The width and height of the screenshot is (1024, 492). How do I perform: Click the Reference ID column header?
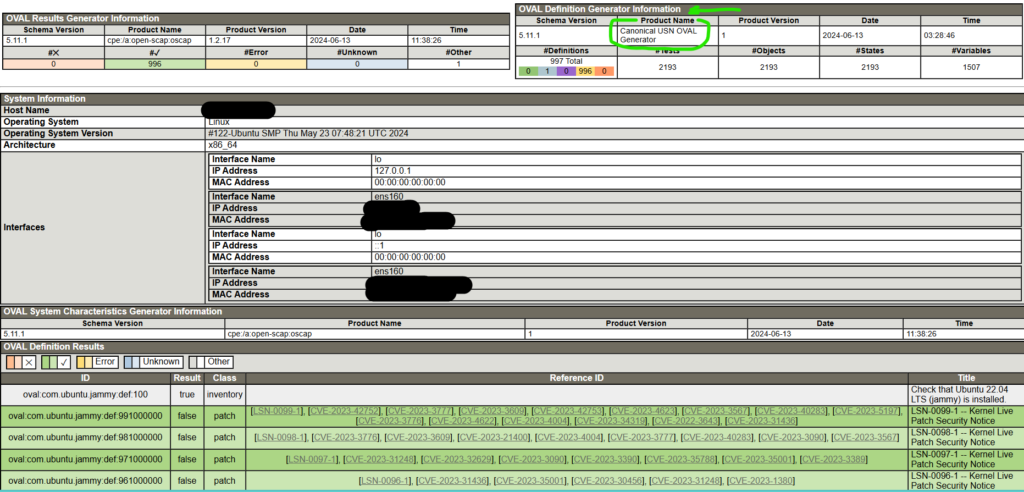(x=577, y=377)
